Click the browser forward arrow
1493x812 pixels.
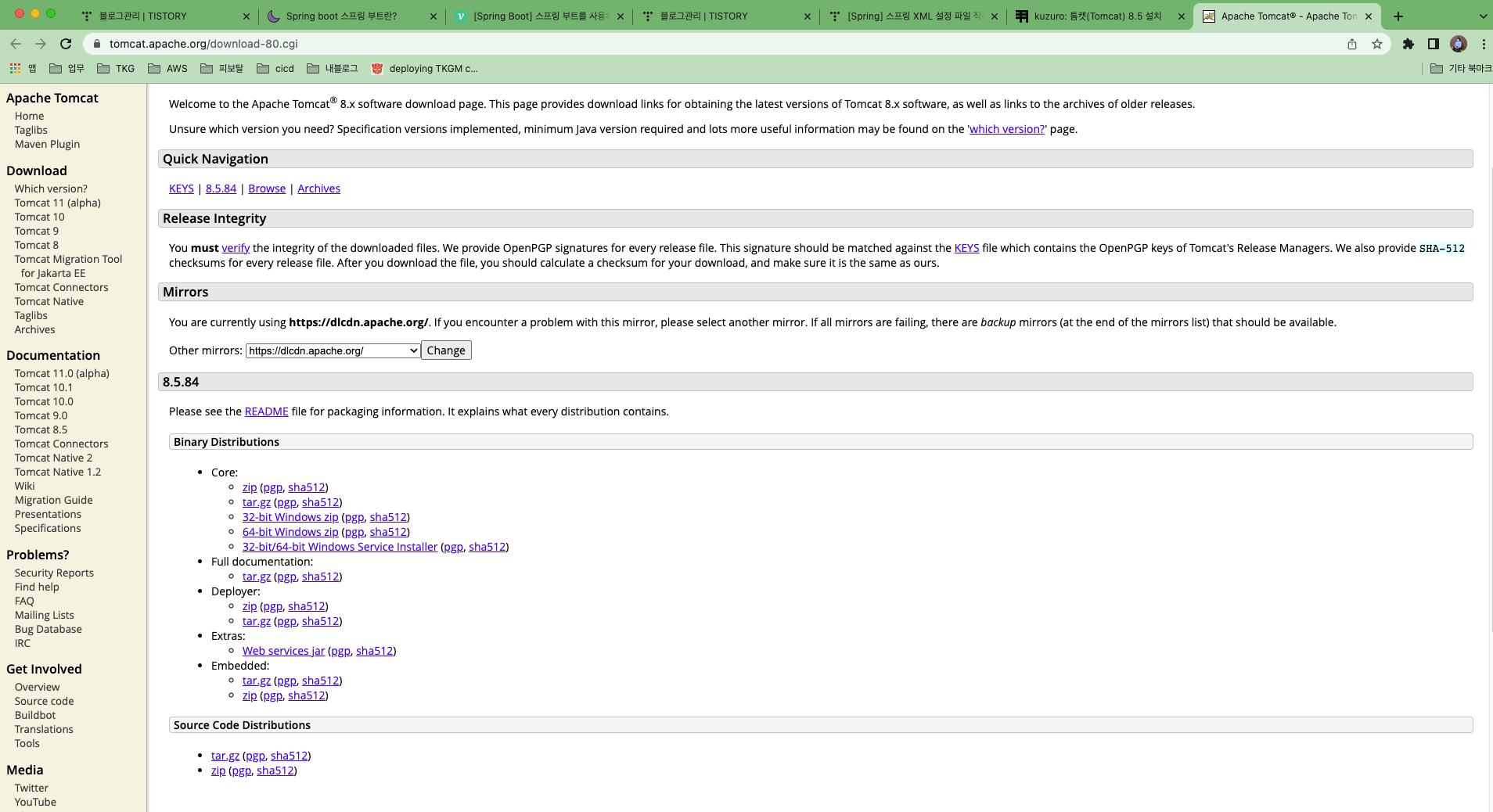41,44
